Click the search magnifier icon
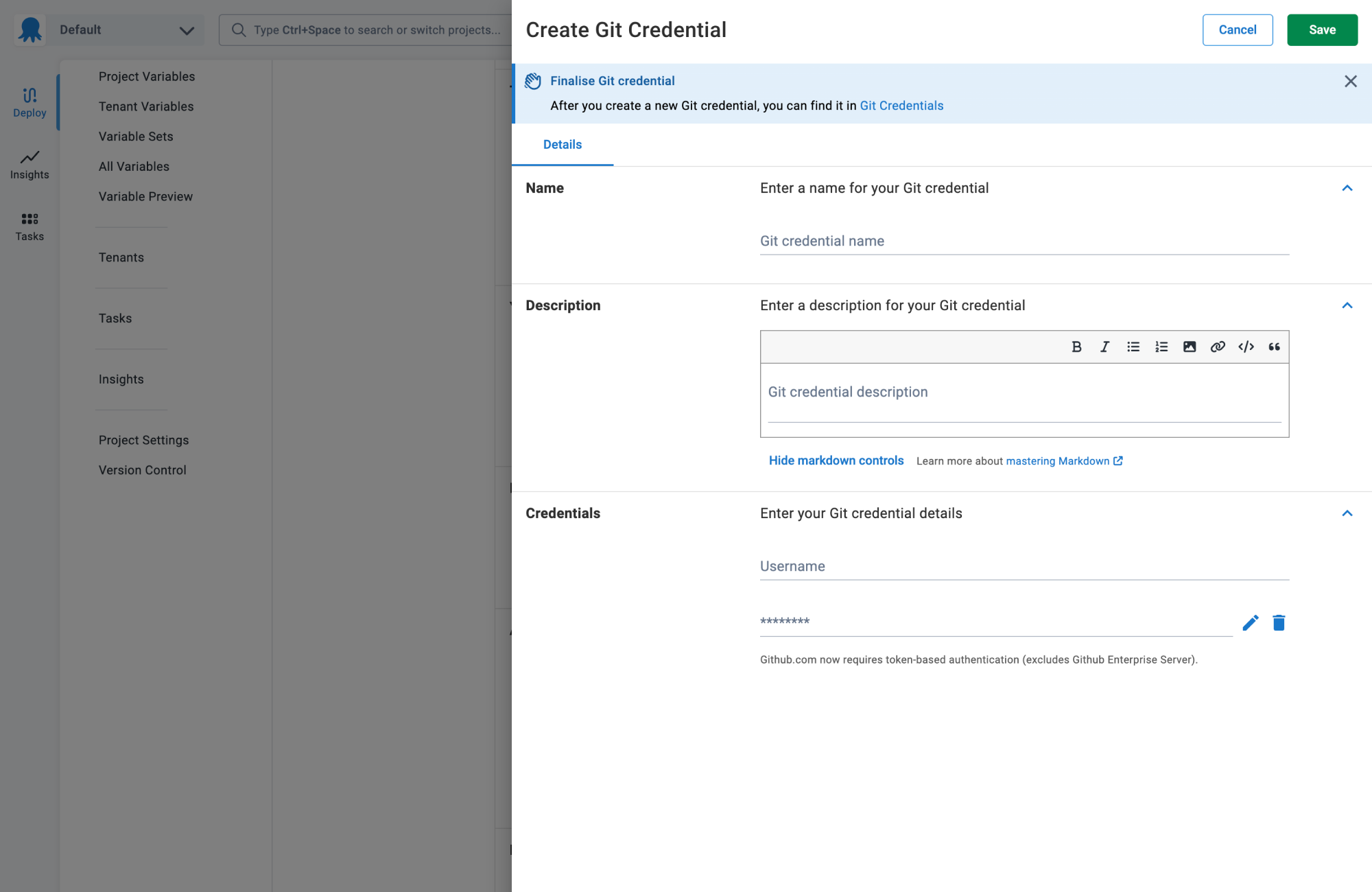 (x=238, y=30)
